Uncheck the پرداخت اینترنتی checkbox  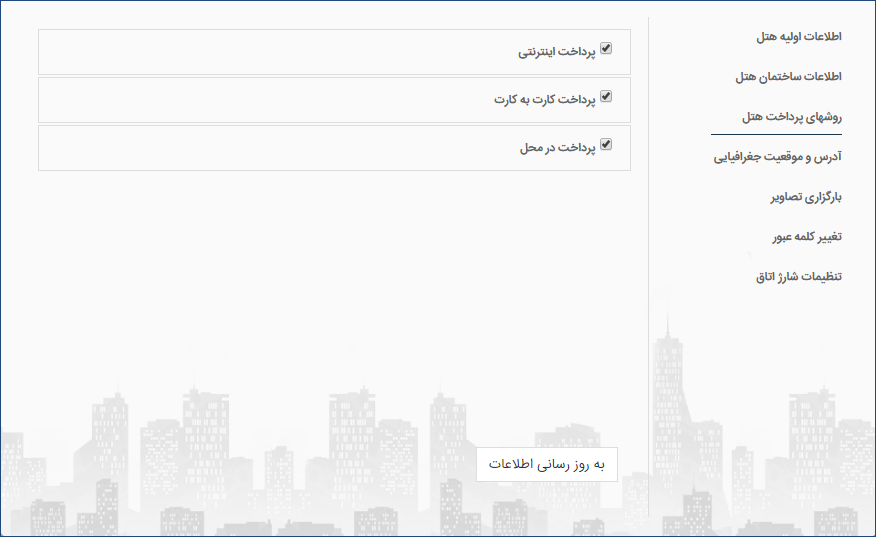[x=606, y=49]
